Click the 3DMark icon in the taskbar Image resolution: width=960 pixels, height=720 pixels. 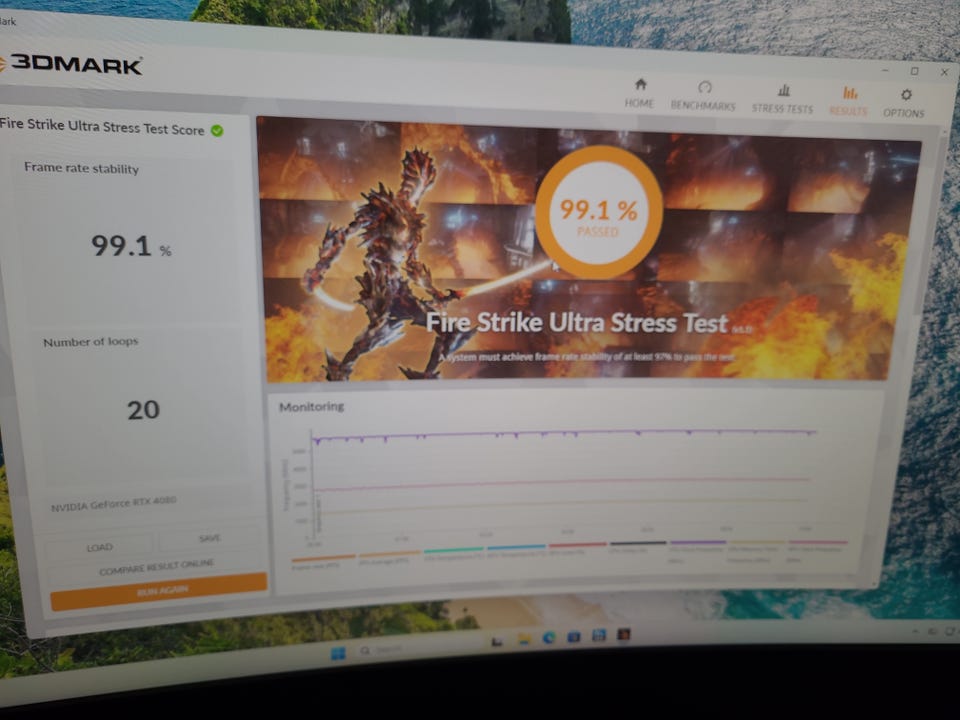[623, 634]
